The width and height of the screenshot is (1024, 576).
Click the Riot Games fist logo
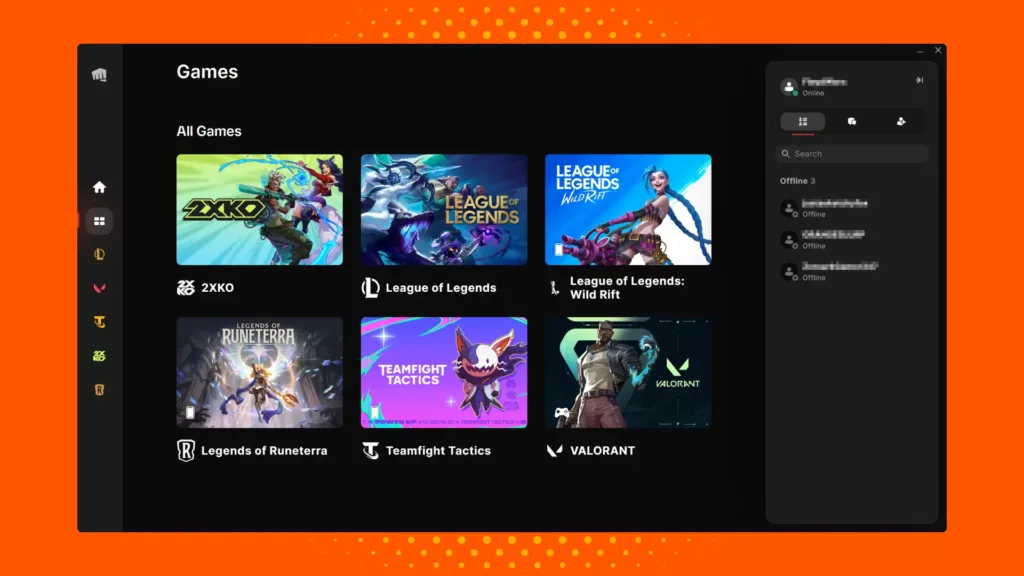99,73
